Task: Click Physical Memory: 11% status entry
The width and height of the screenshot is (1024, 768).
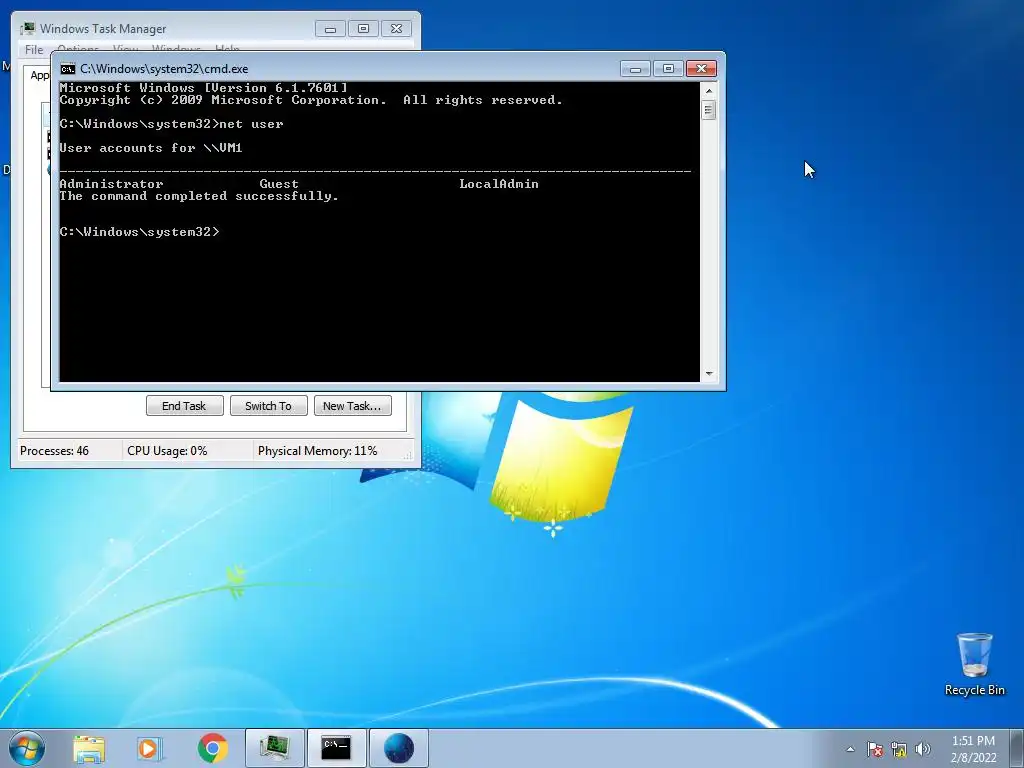Action: point(317,451)
